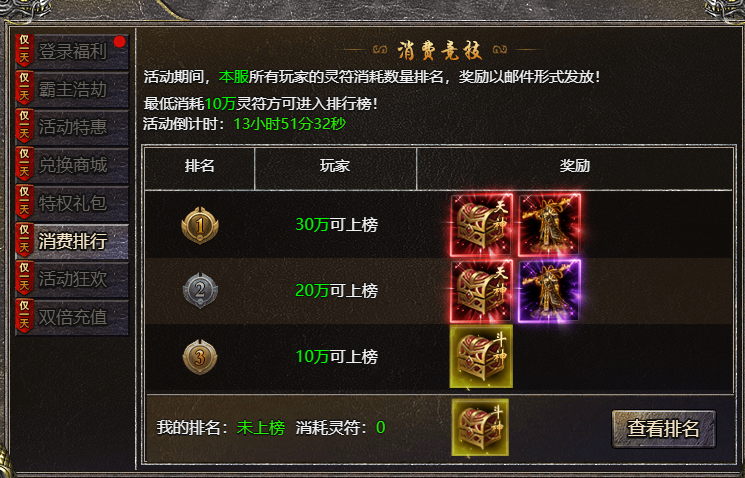Open the 兑换商城 tab
The width and height of the screenshot is (745, 478).
point(72,165)
